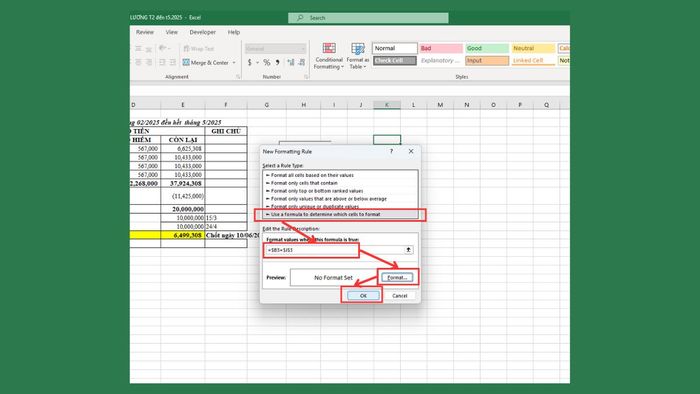Click the 'No Format Set' preview box
700x394 pixels.
[x=333, y=277]
